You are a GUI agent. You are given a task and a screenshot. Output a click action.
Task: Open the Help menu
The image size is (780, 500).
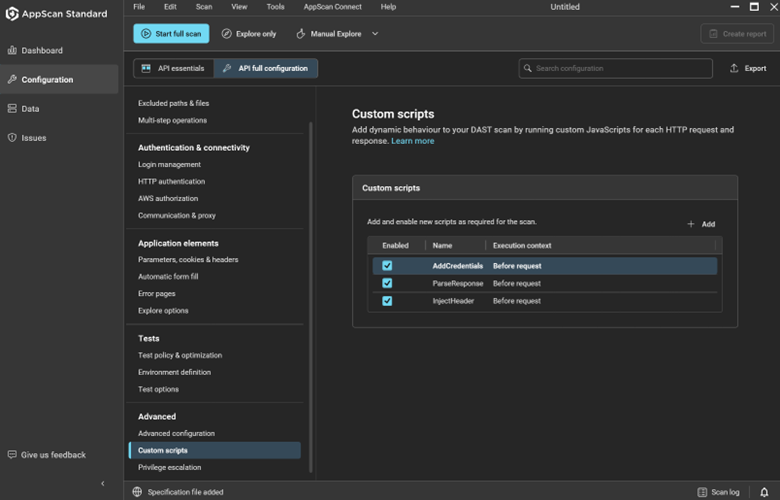coord(389,7)
